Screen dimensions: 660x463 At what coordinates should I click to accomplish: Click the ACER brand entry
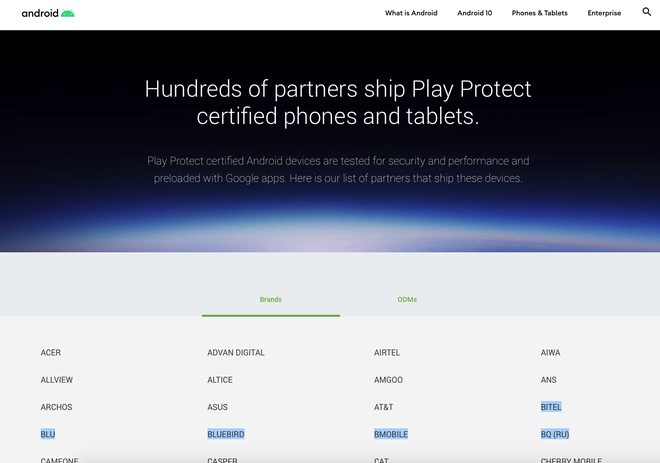(x=51, y=353)
